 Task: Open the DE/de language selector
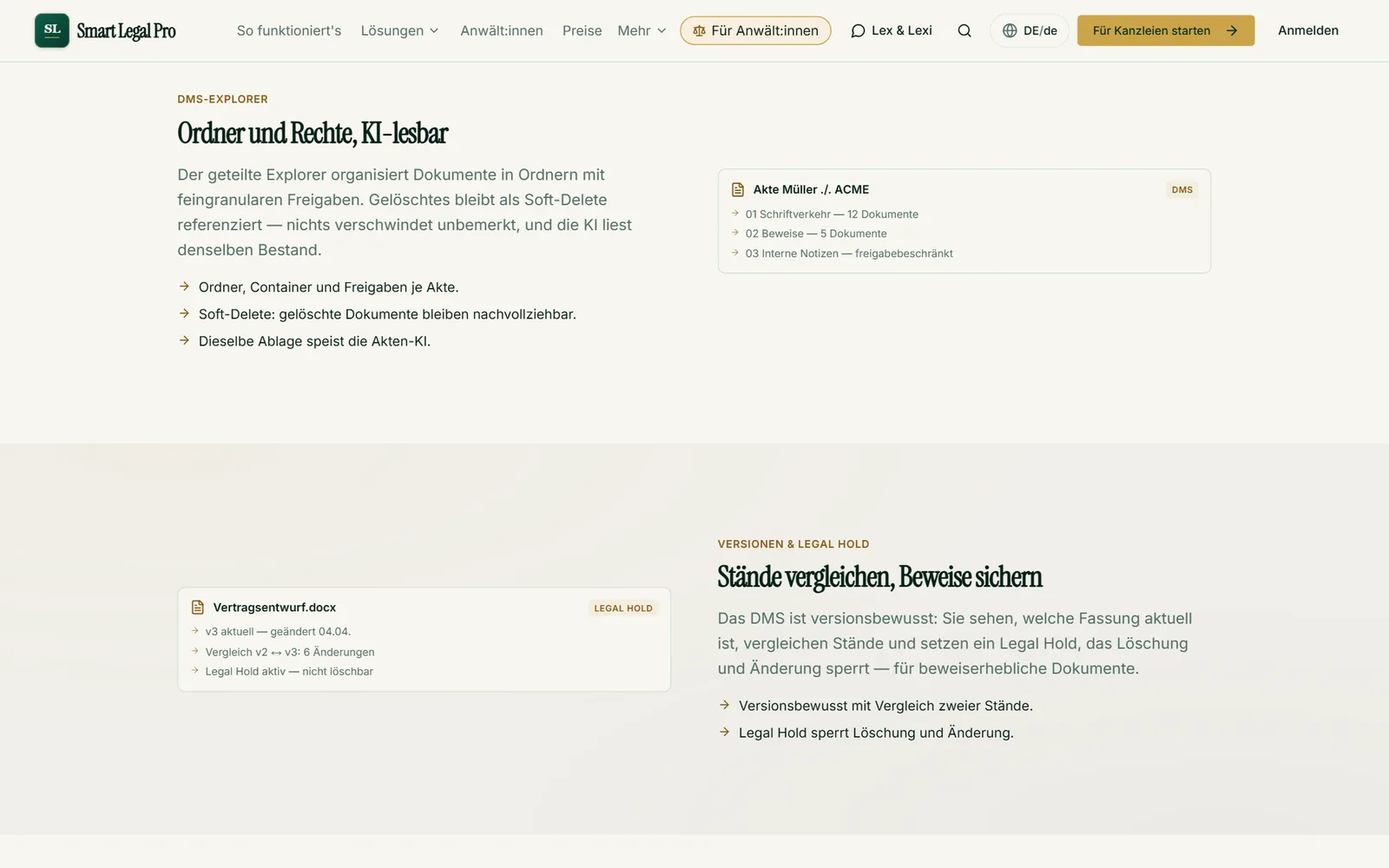tap(1030, 30)
